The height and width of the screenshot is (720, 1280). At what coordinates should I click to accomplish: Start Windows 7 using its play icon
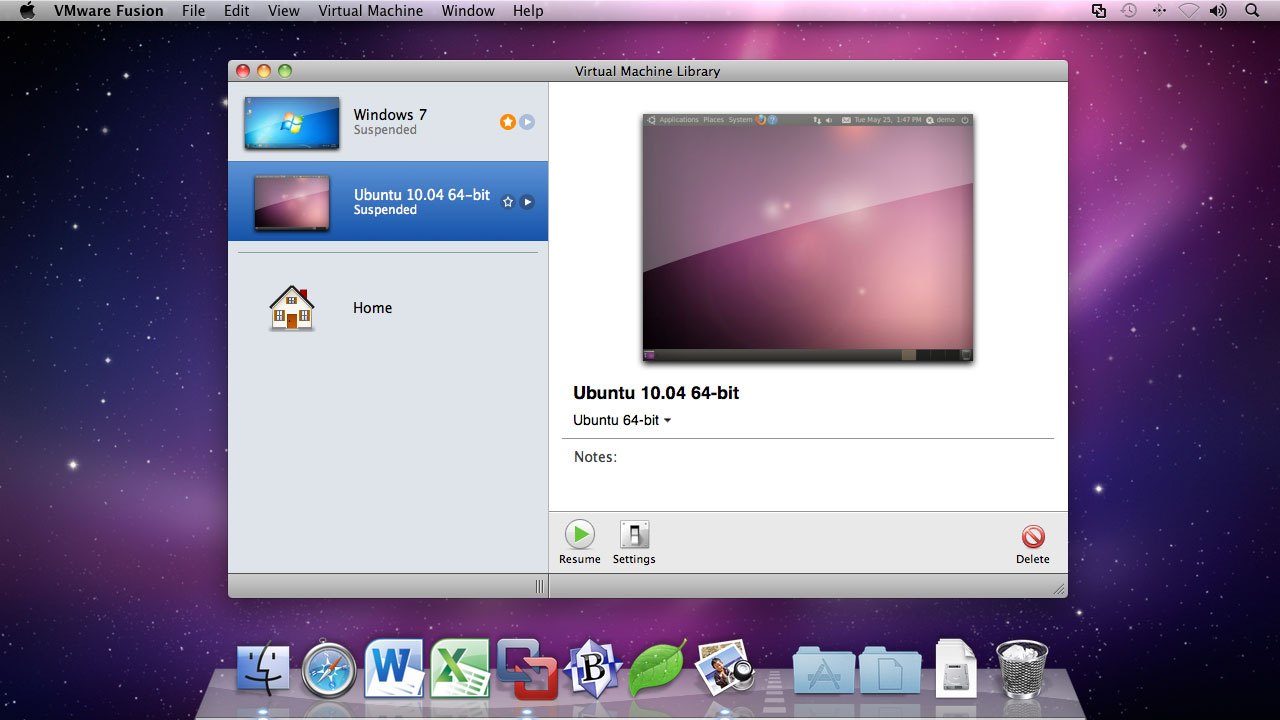[527, 122]
